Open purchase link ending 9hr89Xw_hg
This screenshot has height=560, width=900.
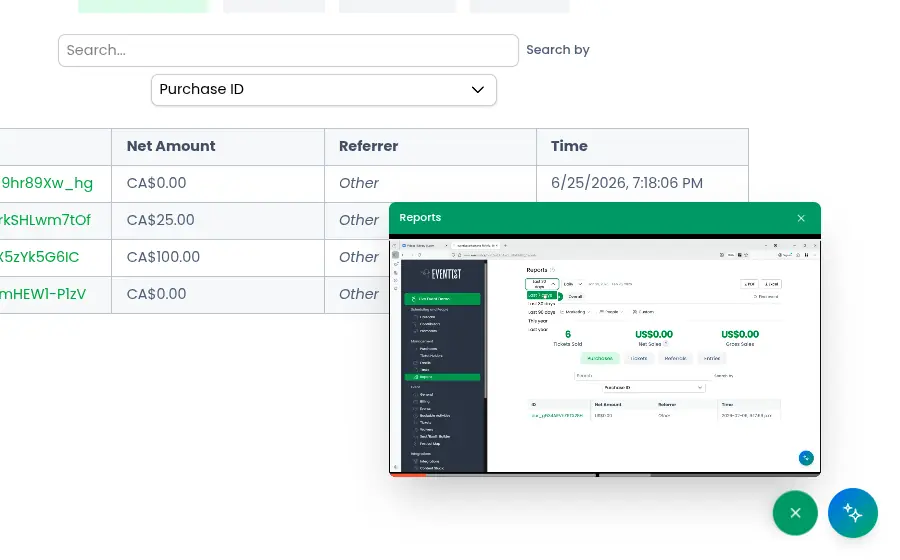46,183
